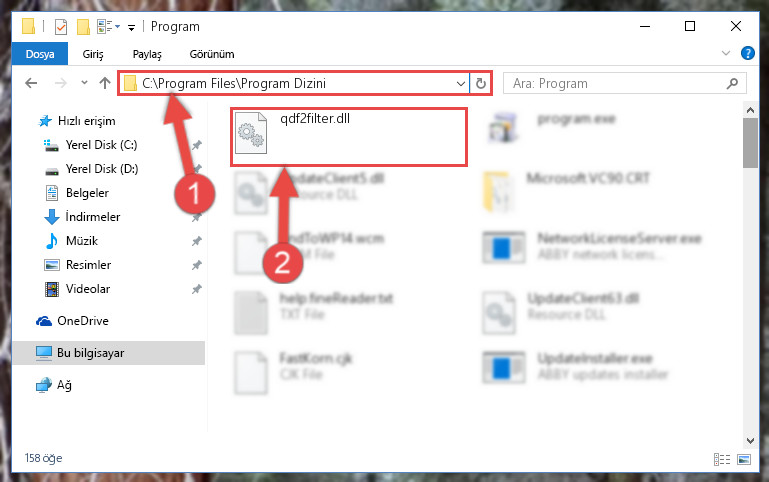Refresh the current folder view
Screen dimensions: 769x482
(481, 83)
